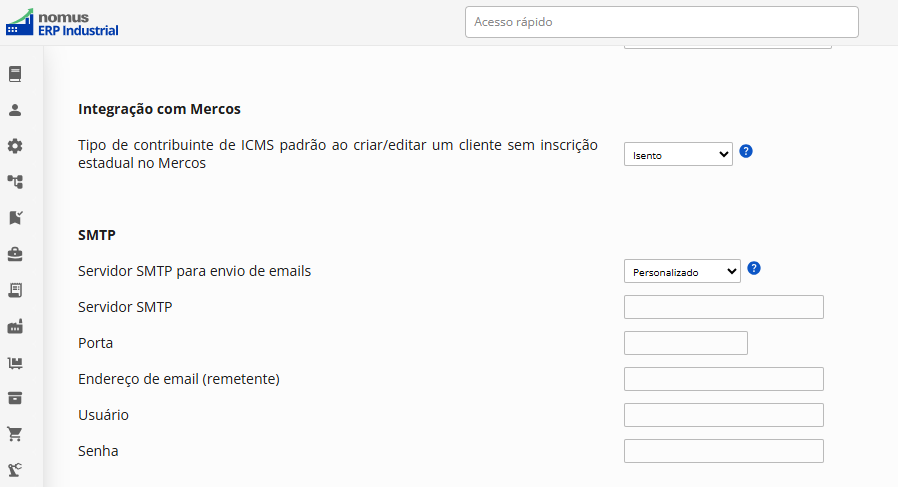This screenshot has width=898, height=487.
Task: Open the person icon in sidebar
Action: [x=15, y=110]
